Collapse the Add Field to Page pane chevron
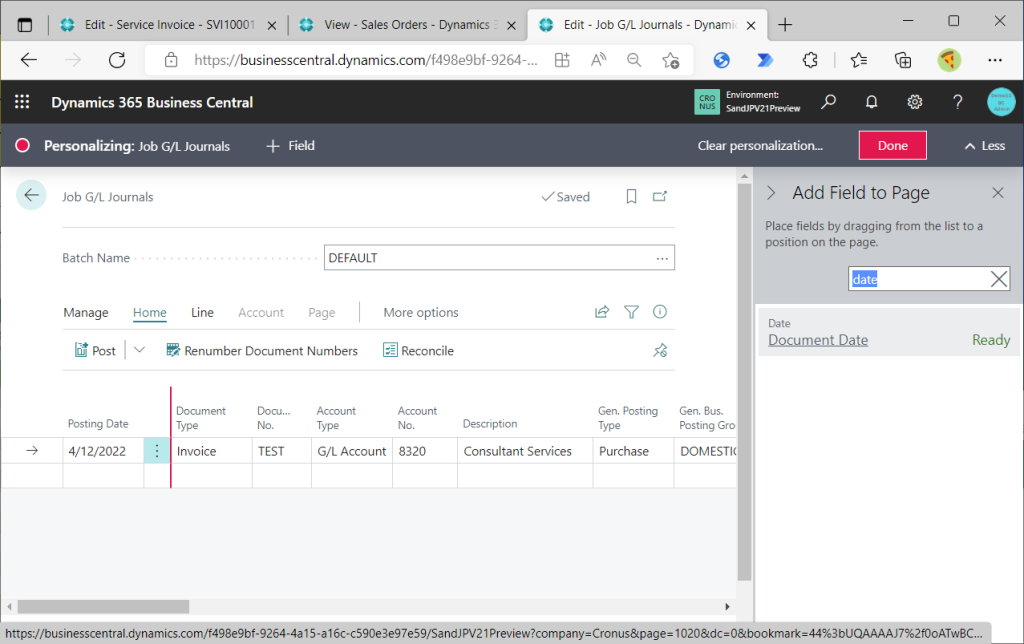This screenshot has width=1024, height=644. tap(771, 193)
